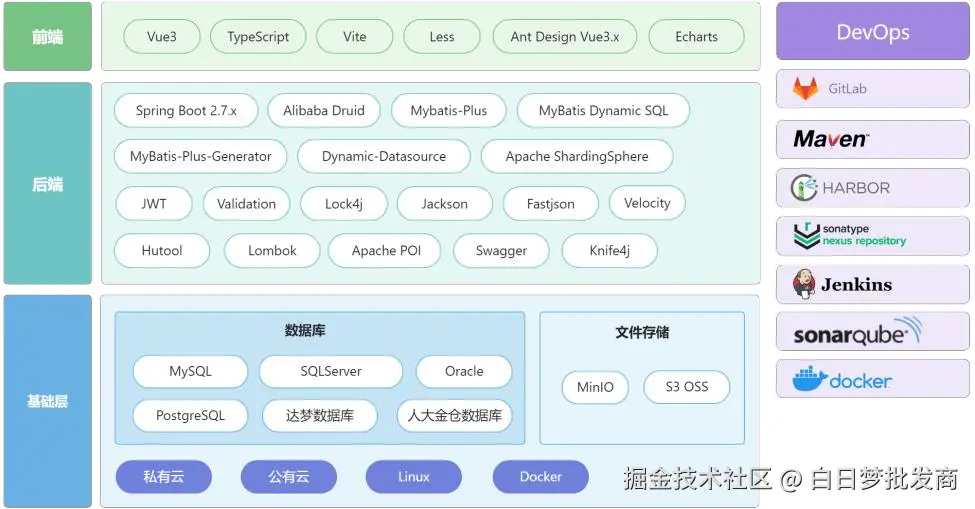This screenshot has width=975, height=509.
Task: Click the JWT pill
Action: click(154, 204)
